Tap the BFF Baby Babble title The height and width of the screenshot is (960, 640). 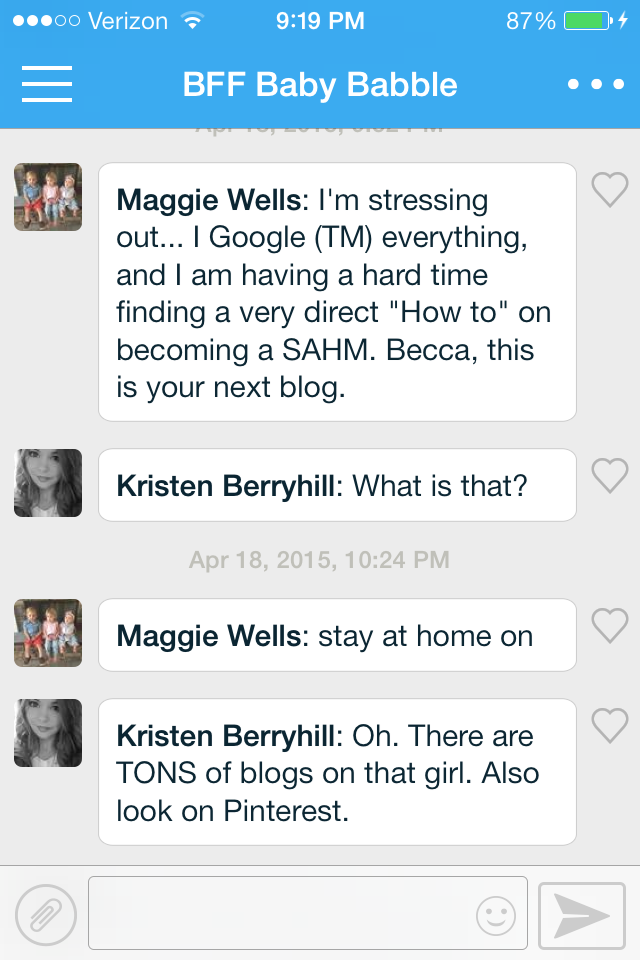coord(320,85)
